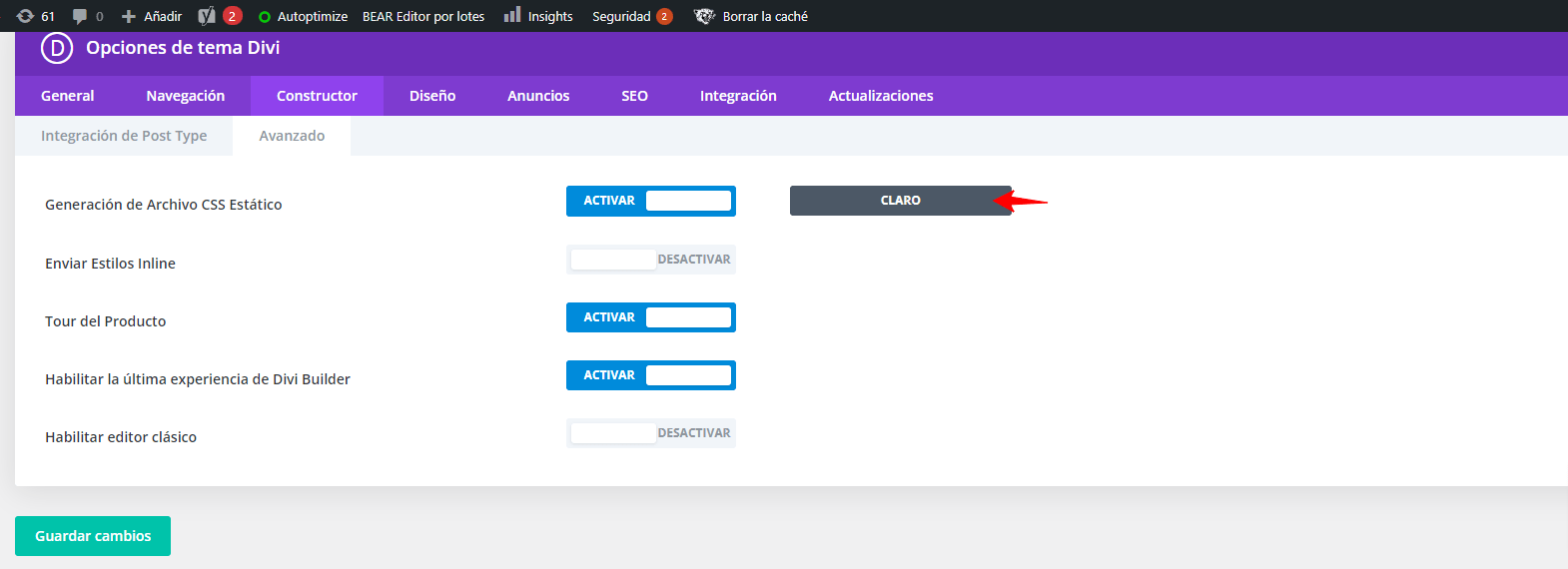Click Autoptimize text in admin bar

click(313, 17)
